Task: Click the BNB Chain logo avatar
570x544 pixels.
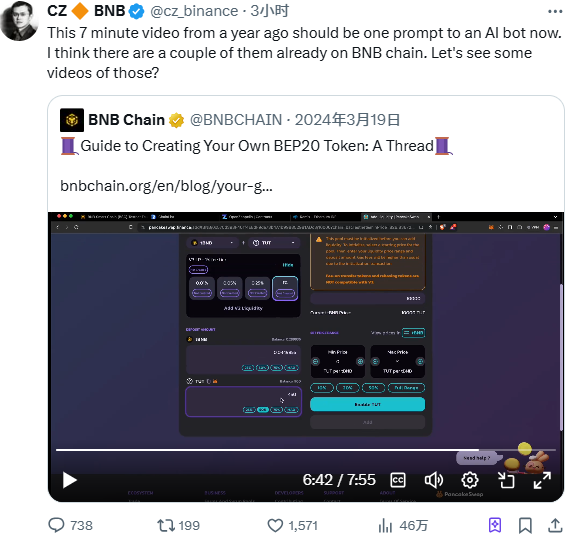Action: coord(72,120)
